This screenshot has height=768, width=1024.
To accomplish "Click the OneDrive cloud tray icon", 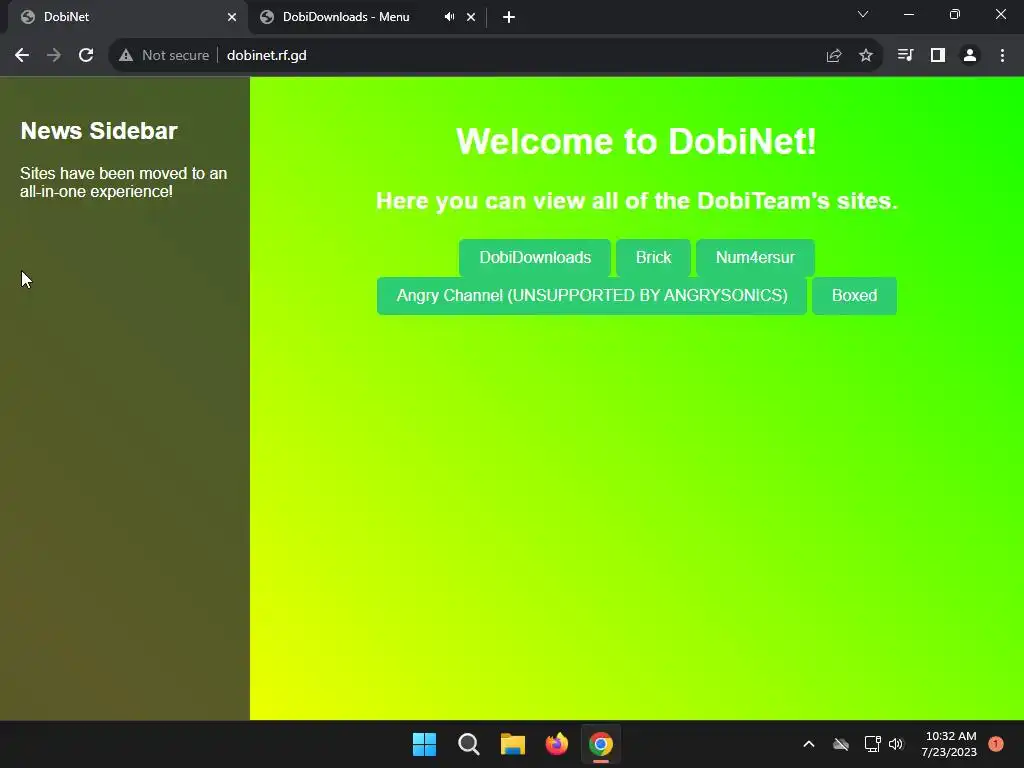I will [x=841, y=744].
